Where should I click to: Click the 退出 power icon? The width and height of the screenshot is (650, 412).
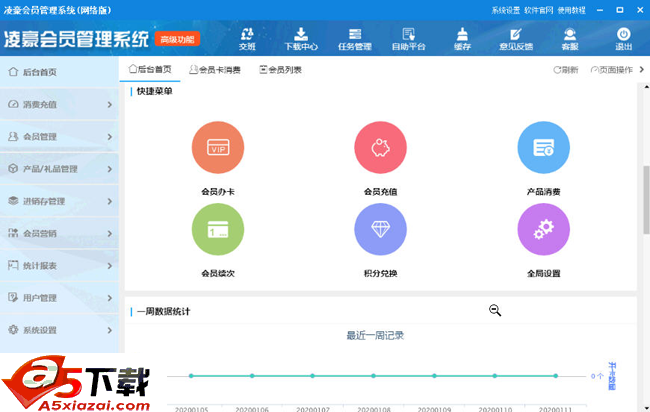[623, 39]
